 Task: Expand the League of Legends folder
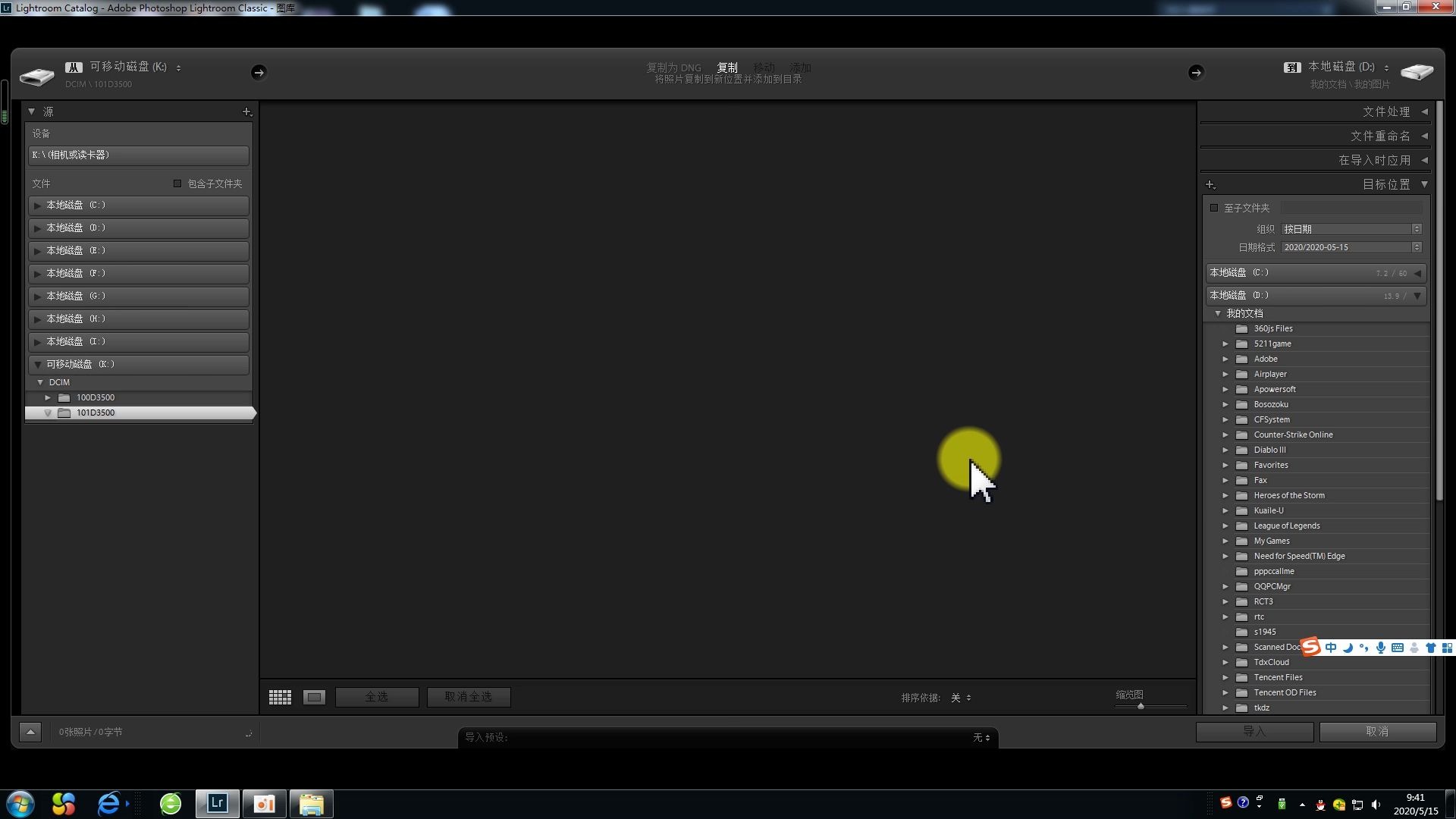pos(1225,526)
